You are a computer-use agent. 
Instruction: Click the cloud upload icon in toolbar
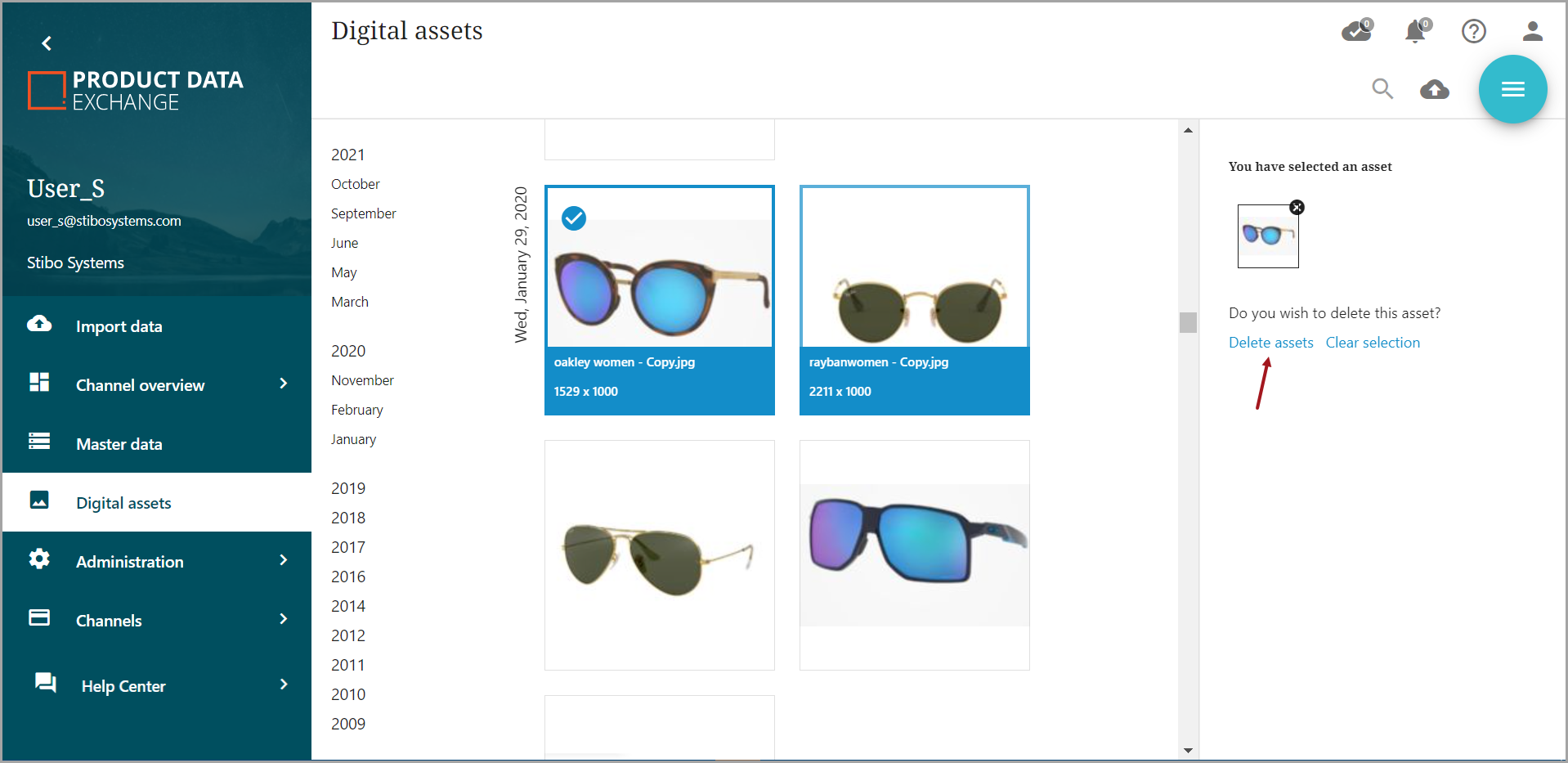[1434, 89]
